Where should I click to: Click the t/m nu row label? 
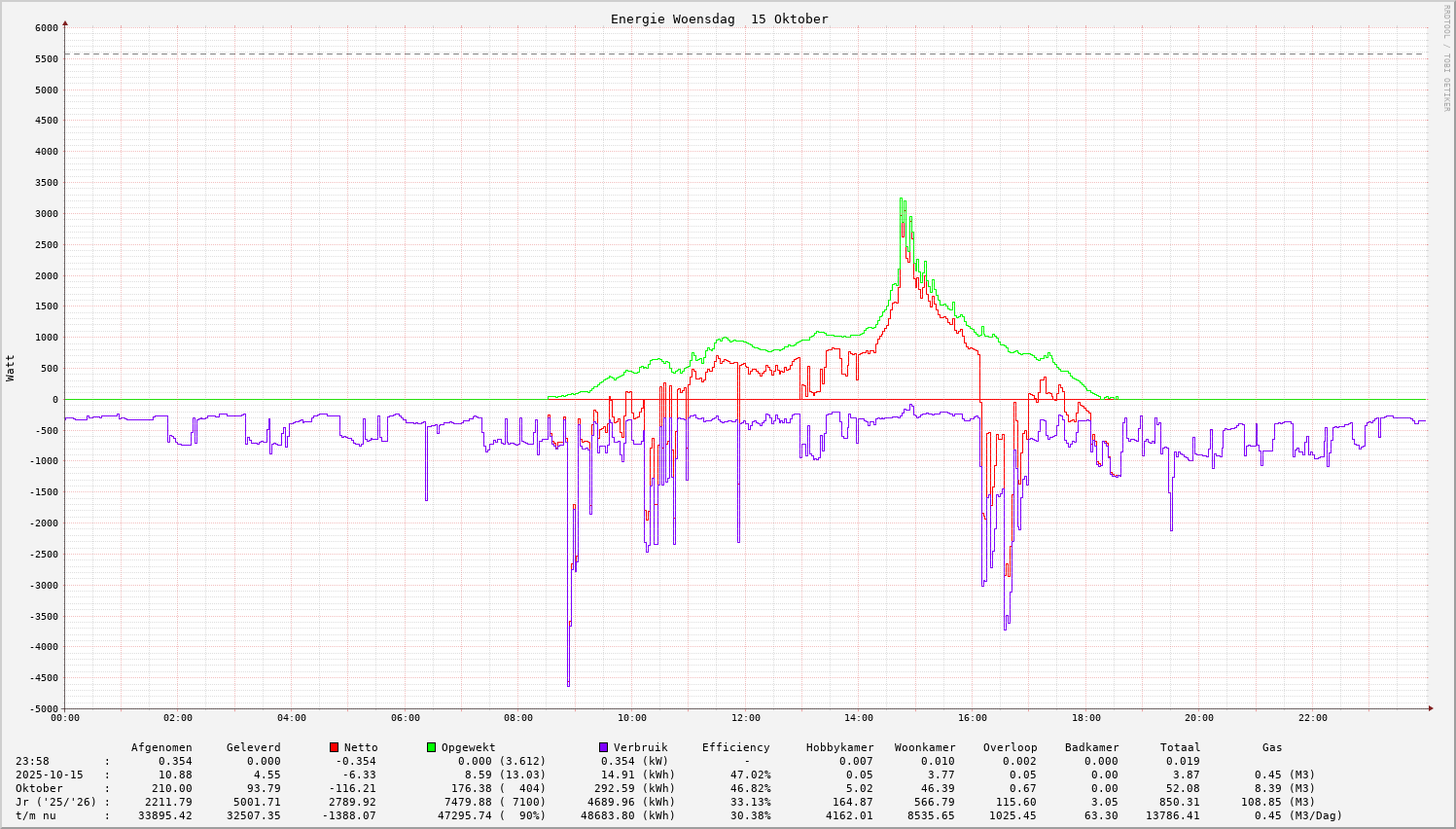(x=36, y=815)
